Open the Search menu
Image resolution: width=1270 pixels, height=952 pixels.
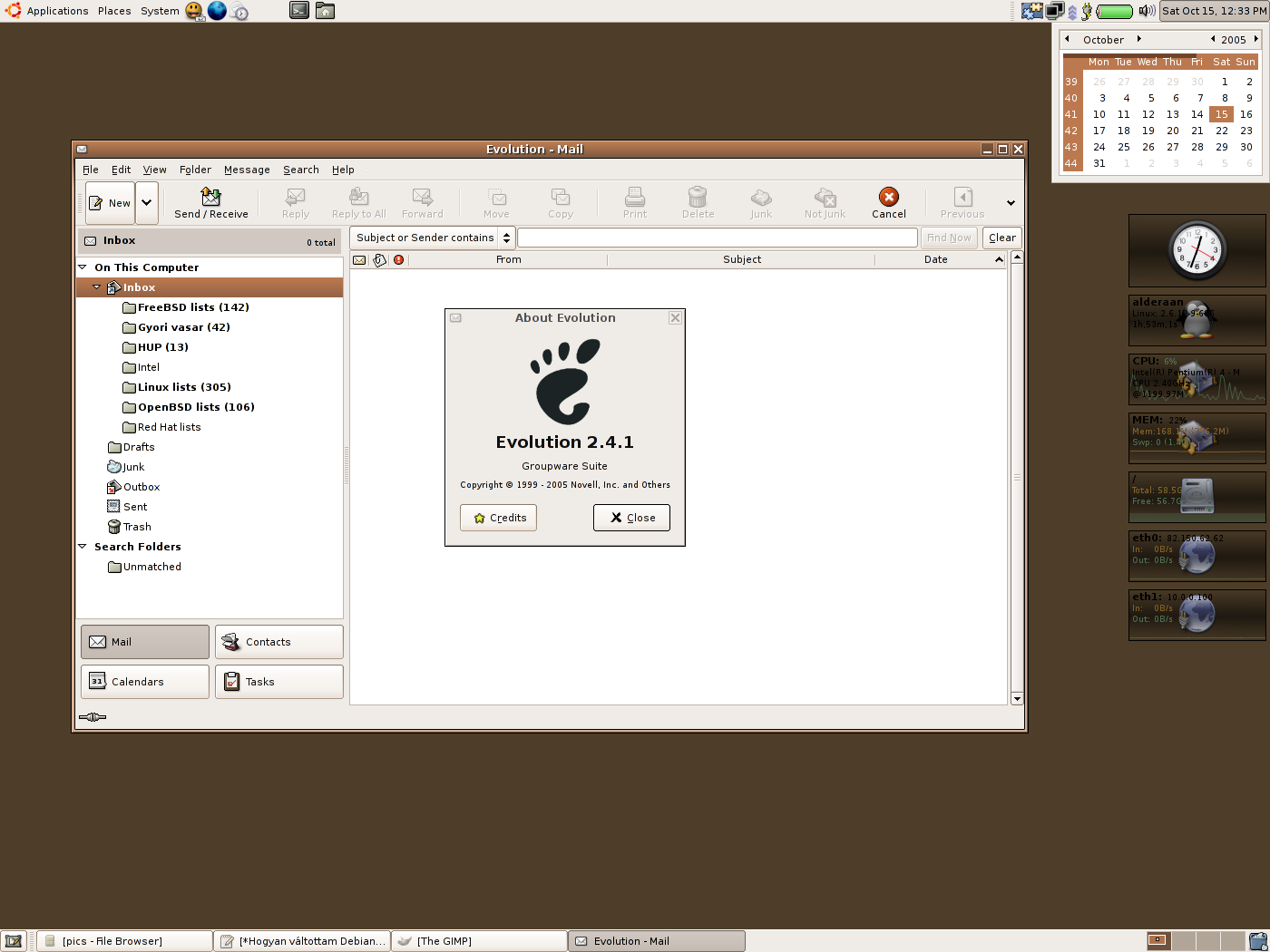click(301, 170)
